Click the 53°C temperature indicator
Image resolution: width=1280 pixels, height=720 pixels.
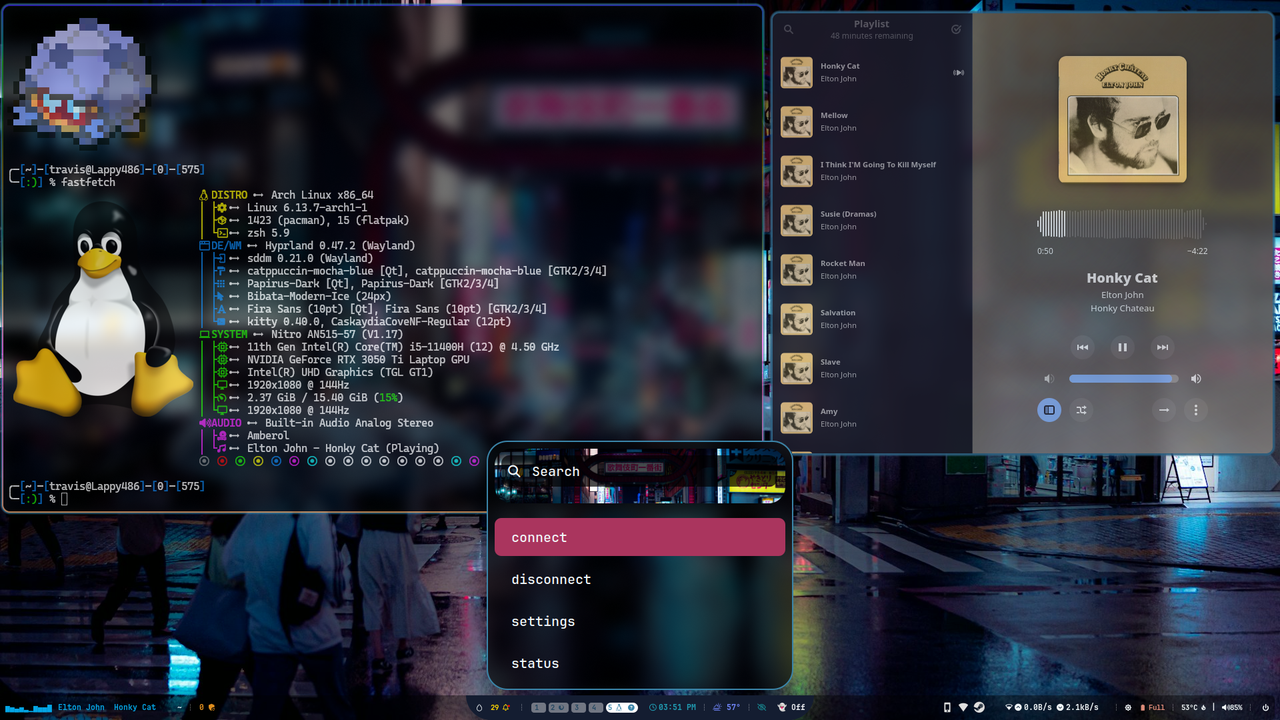coord(1194,707)
